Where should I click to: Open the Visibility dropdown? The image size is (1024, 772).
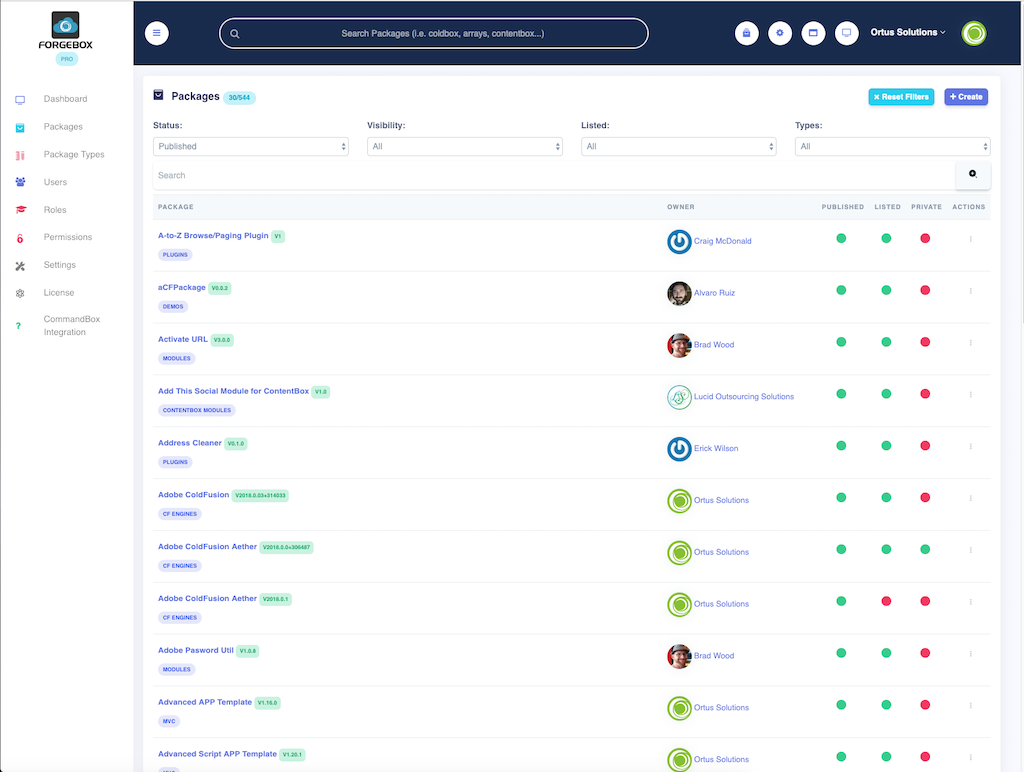(465, 146)
